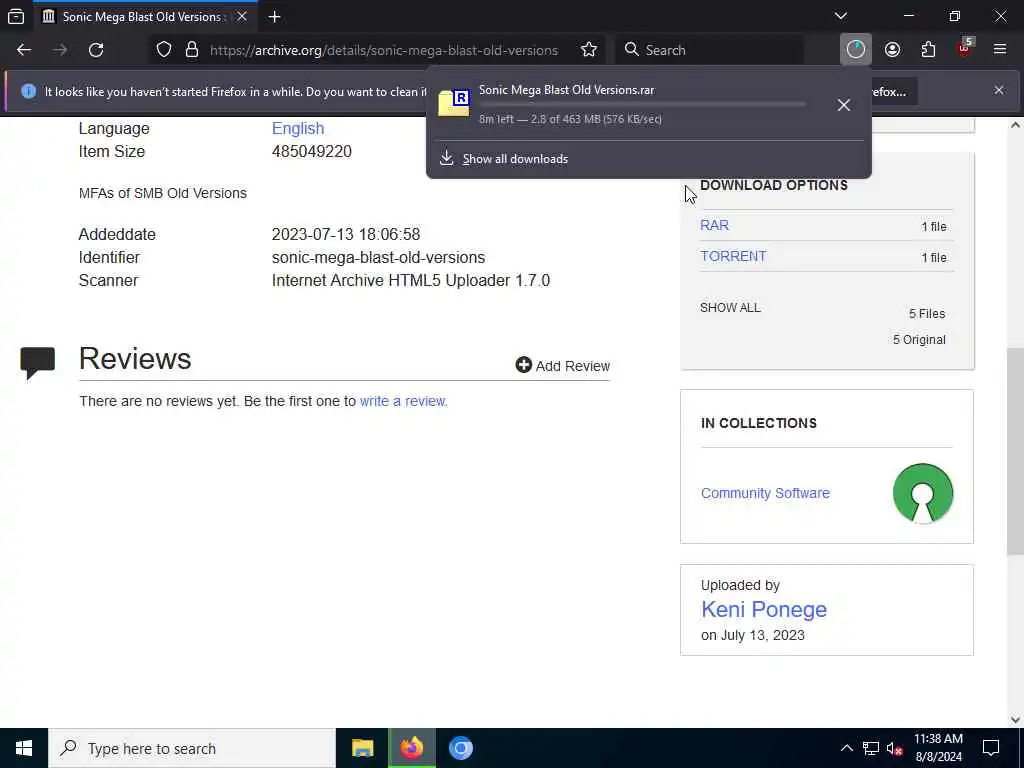The width and height of the screenshot is (1024, 768).
Task: Click the archive.org URL address bar
Action: (x=383, y=50)
